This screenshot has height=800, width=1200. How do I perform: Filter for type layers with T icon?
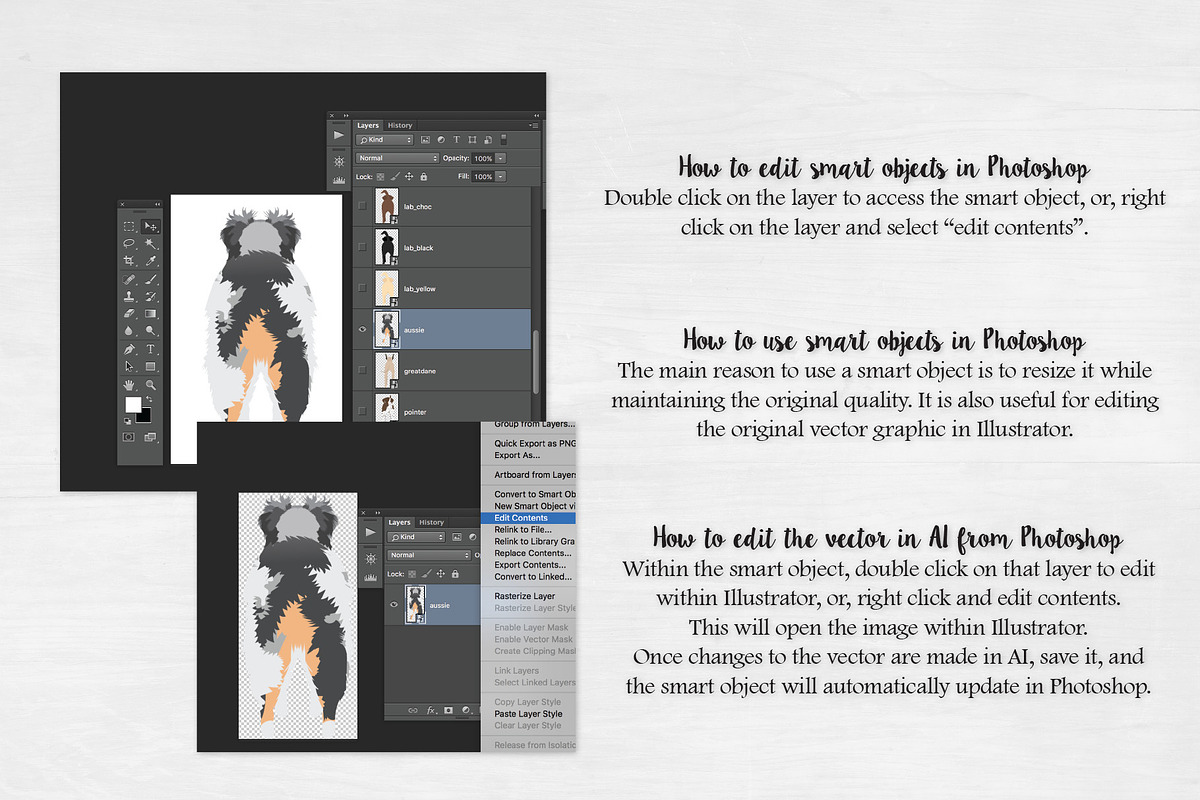pyautogui.click(x=456, y=139)
